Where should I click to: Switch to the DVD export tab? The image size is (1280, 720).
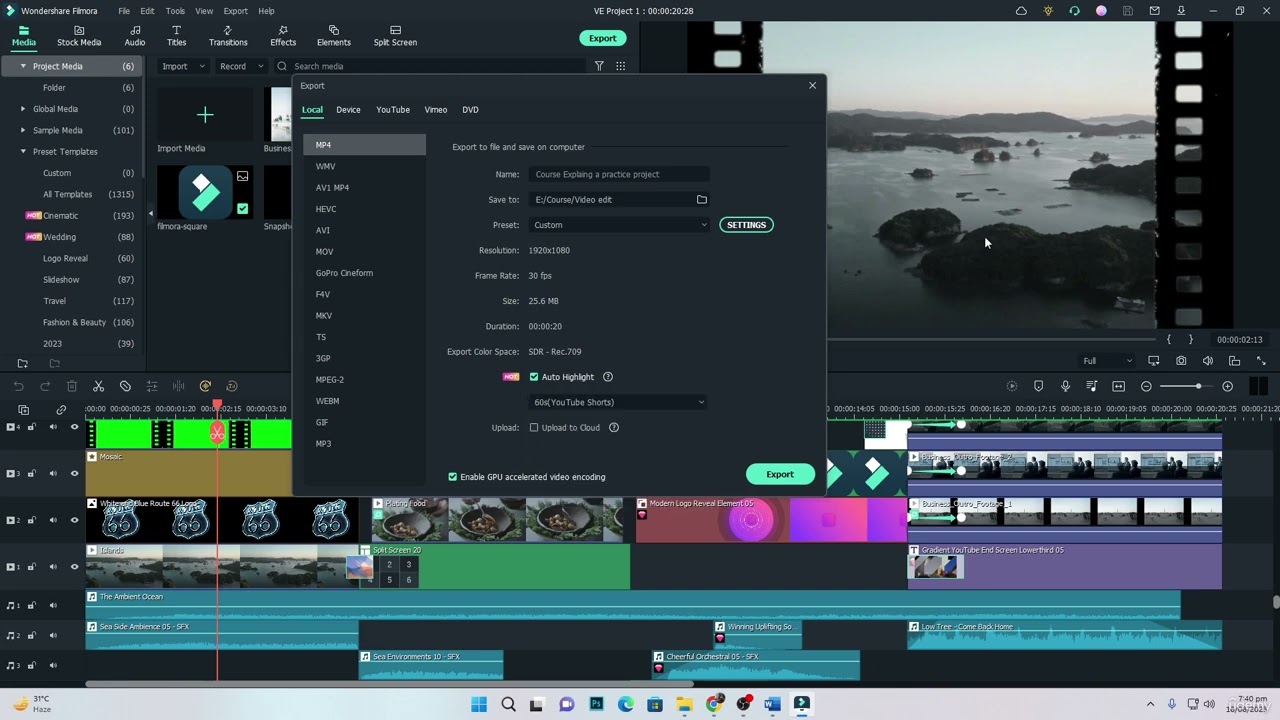(x=470, y=110)
